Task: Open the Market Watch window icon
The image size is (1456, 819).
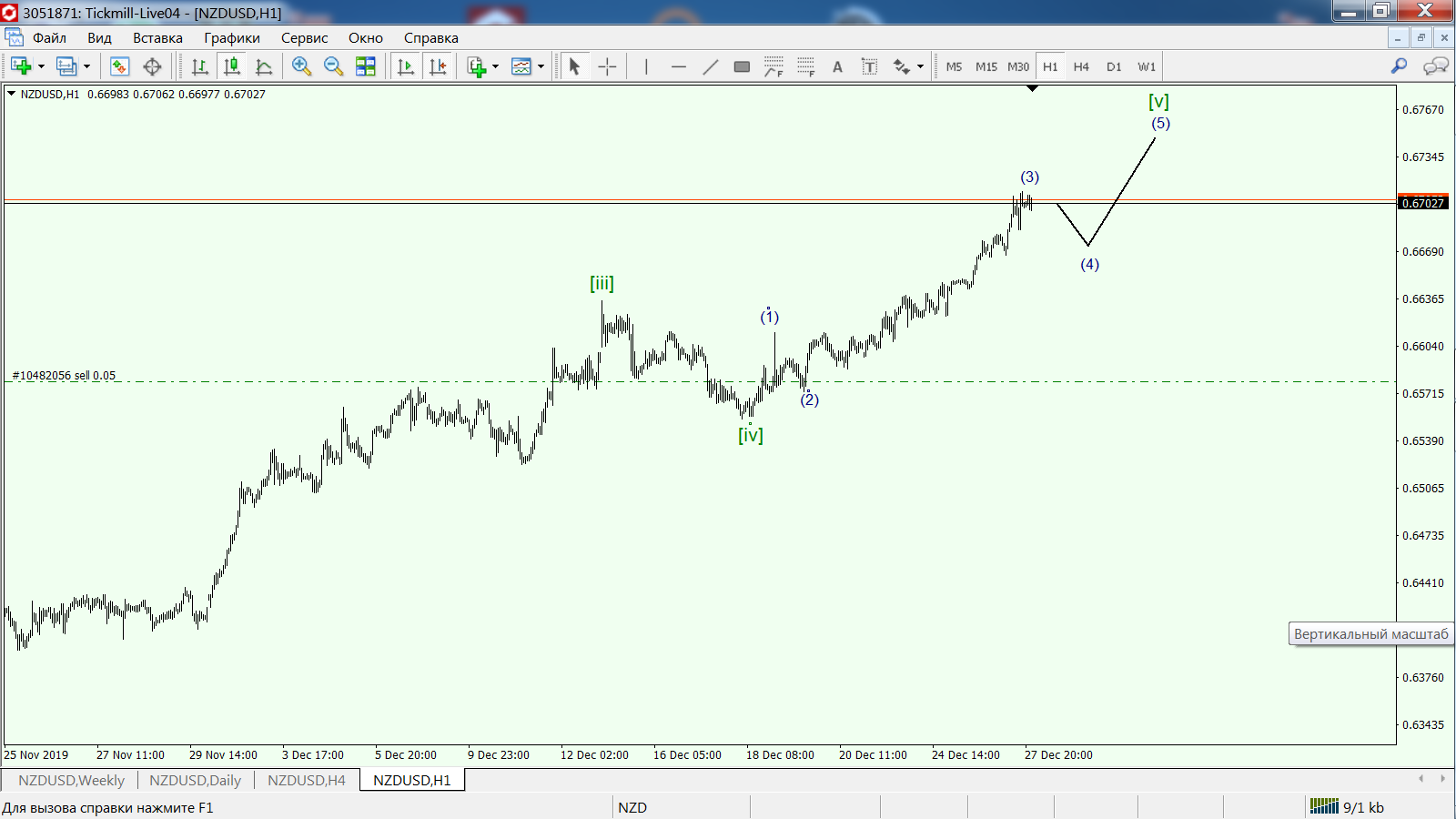Action: pos(119,66)
